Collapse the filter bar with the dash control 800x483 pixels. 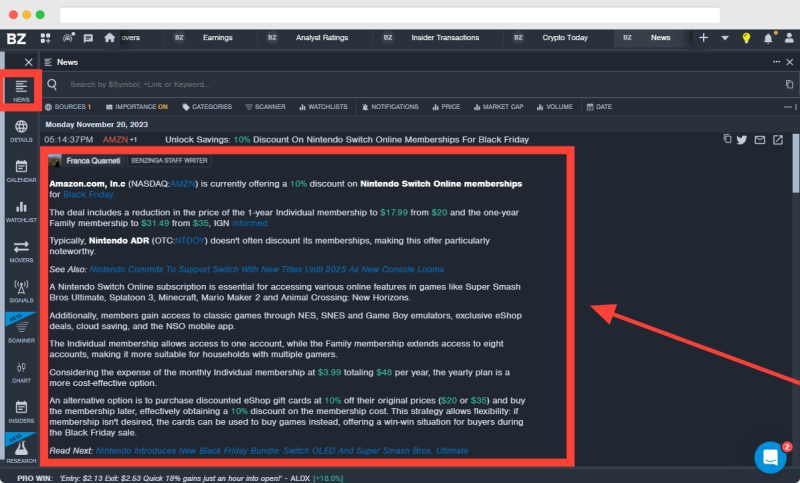point(787,107)
